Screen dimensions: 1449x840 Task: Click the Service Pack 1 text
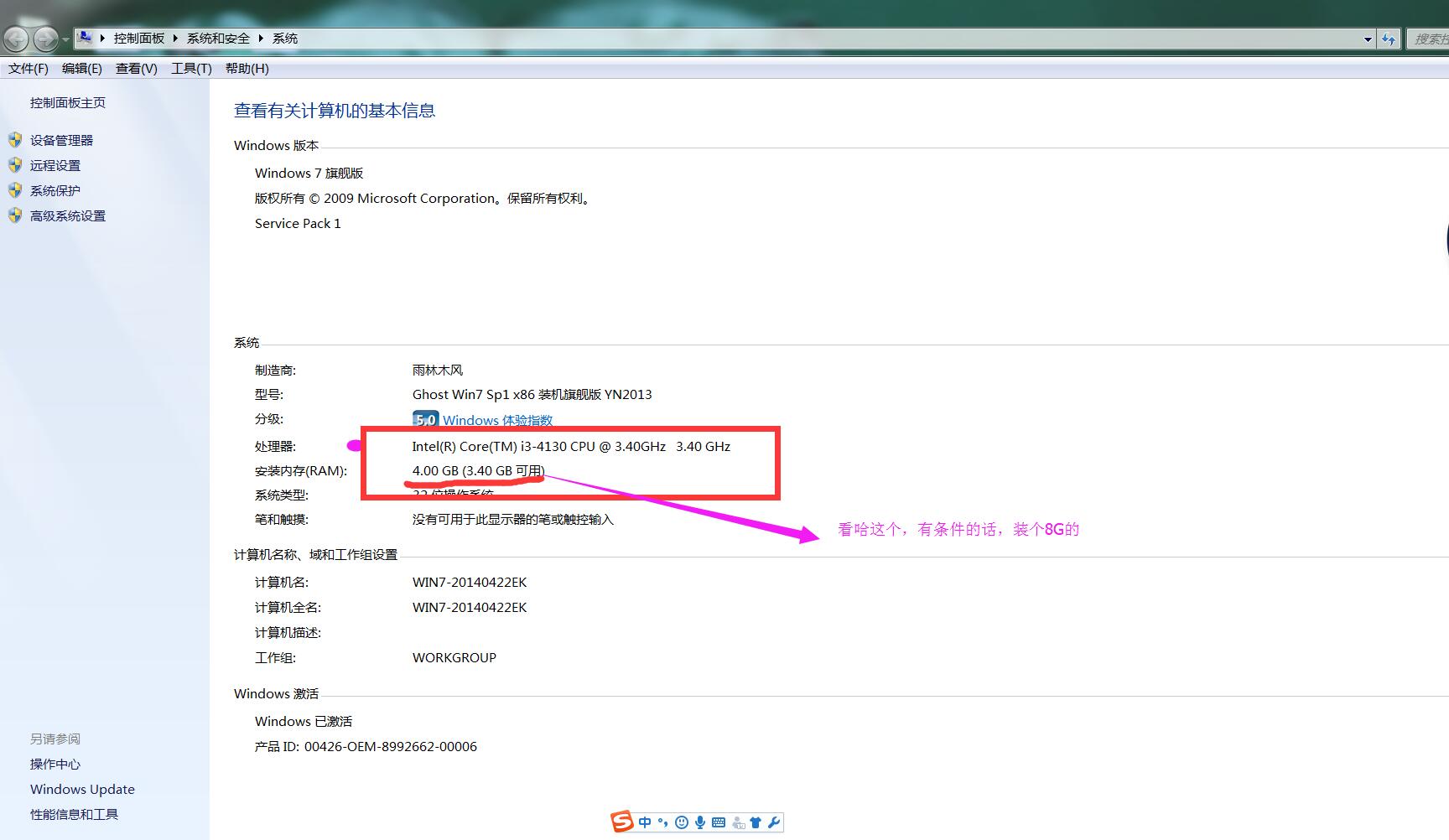[x=298, y=224]
